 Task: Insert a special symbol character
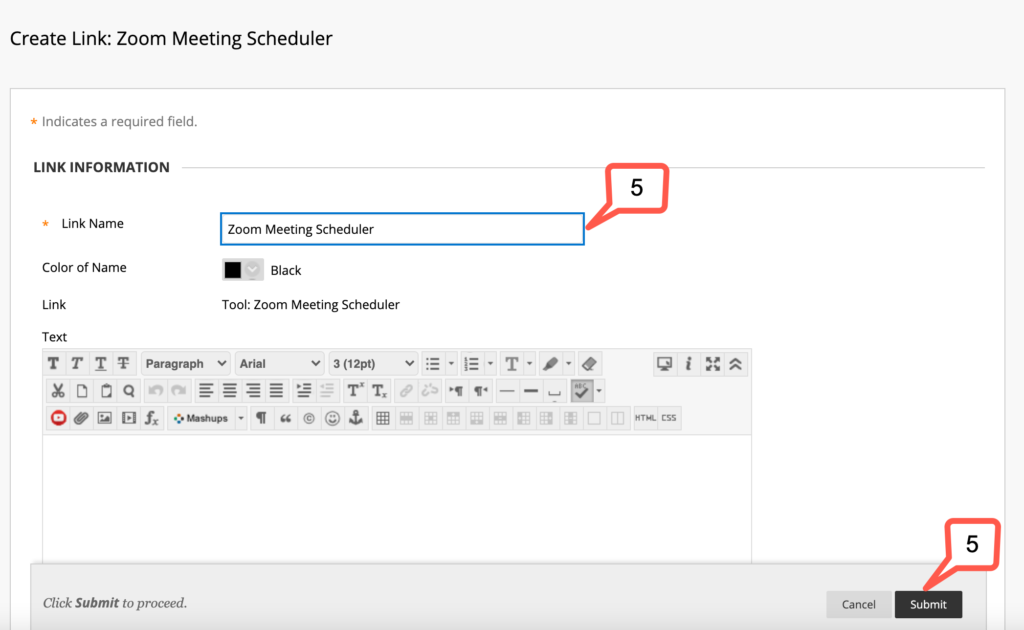coord(309,418)
